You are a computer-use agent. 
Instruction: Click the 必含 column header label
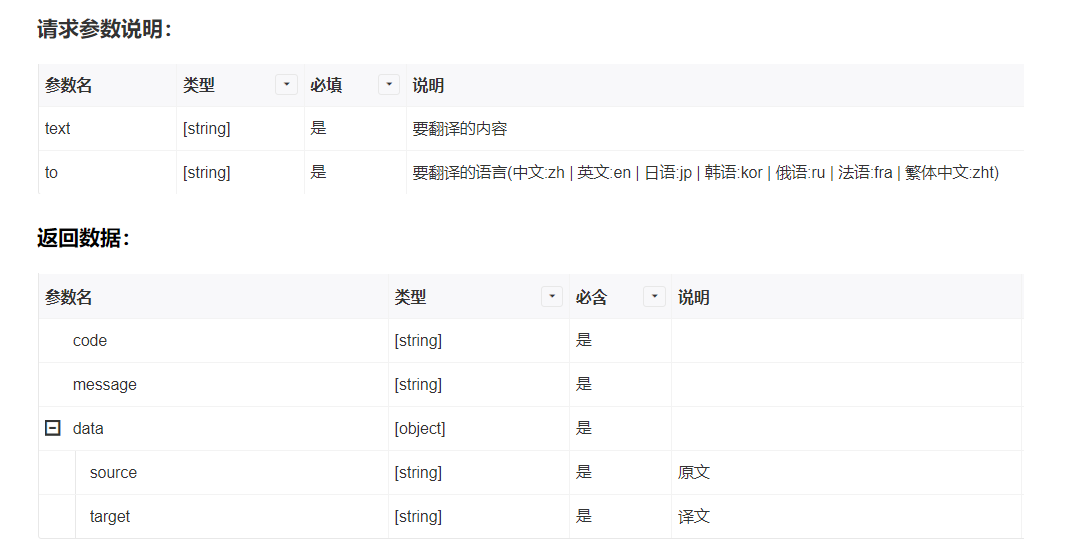(591, 298)
